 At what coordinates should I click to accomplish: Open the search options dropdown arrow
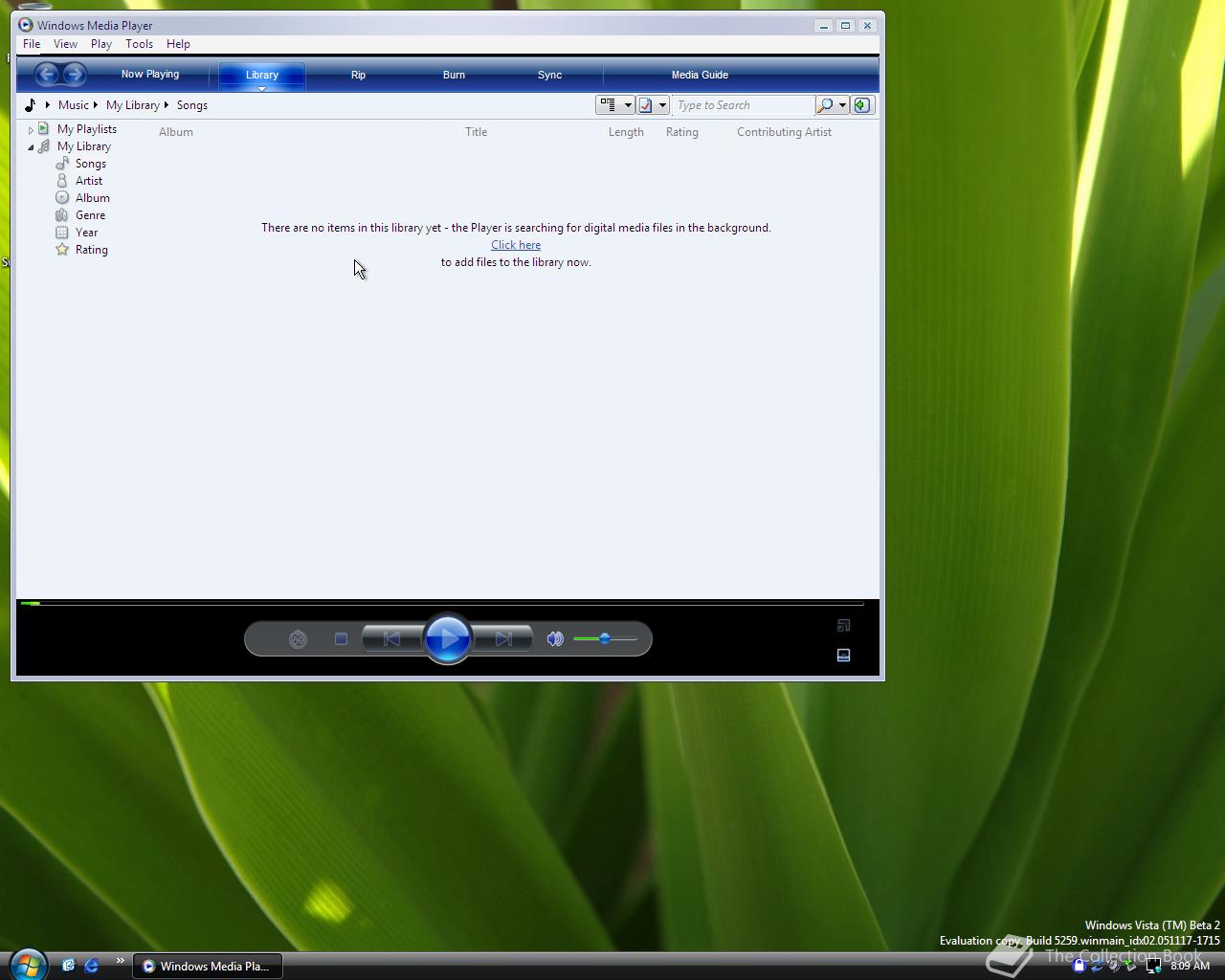(842, 105)
